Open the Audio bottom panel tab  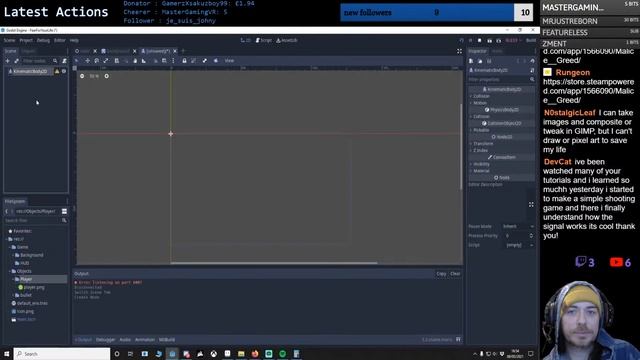pos(125,340)
